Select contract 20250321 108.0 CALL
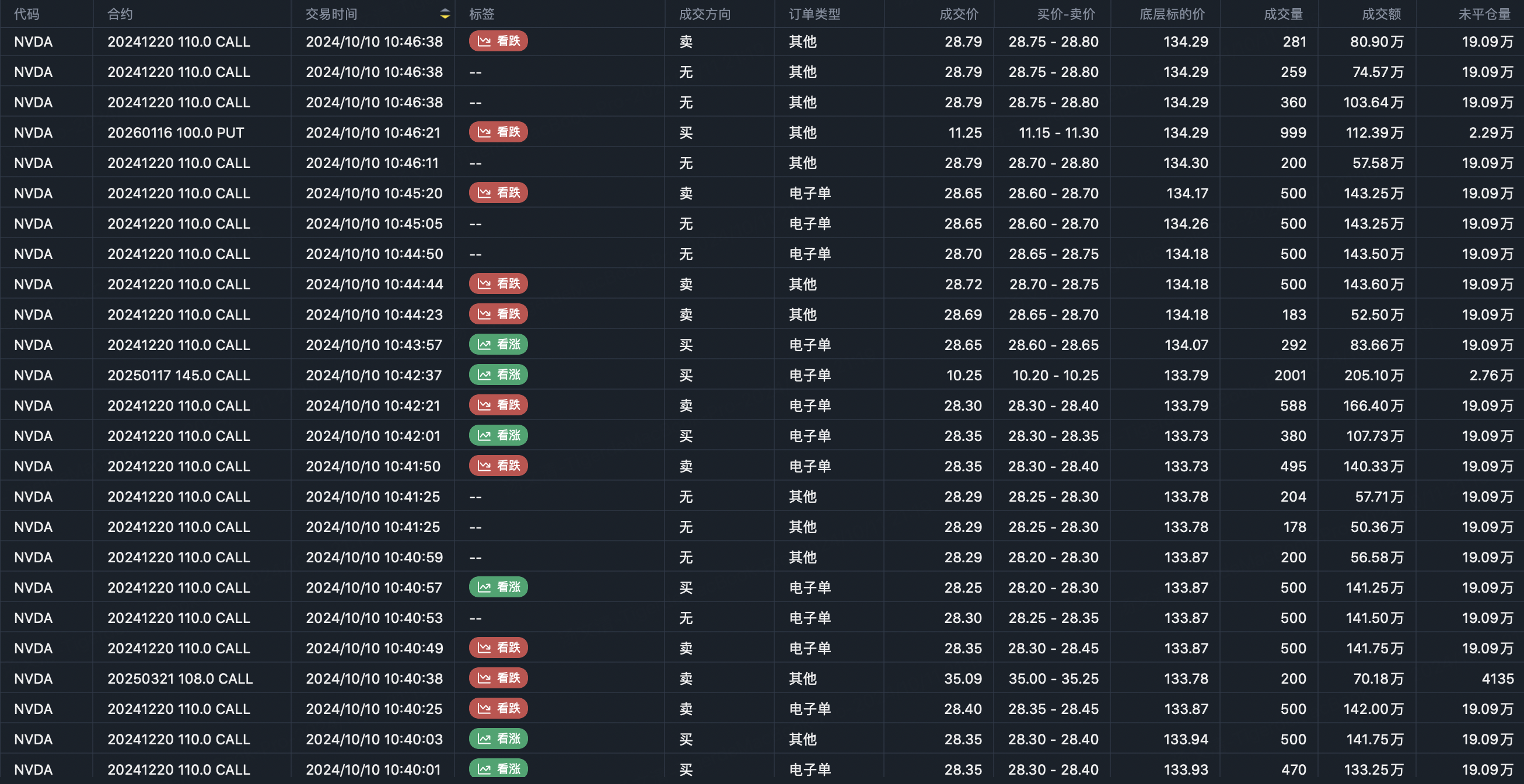The height and width of the screenshot is (784, 1524). point(180,678)
